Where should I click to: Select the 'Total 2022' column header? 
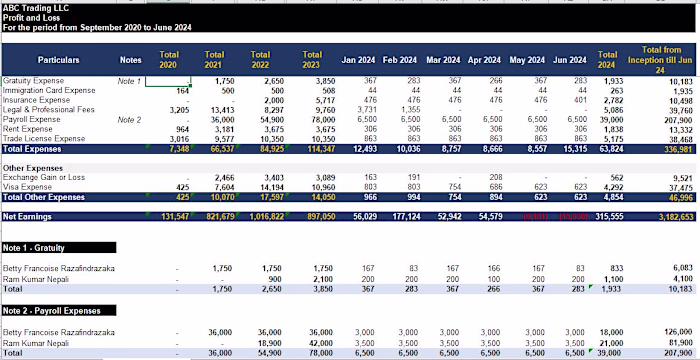point(260,60)
